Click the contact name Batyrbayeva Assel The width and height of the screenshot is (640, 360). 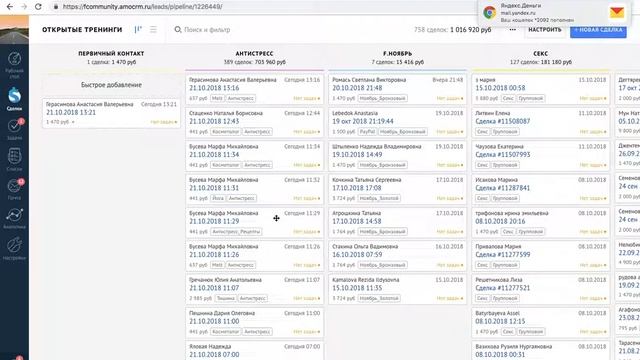pyautogui.click(x=497, y=313)
